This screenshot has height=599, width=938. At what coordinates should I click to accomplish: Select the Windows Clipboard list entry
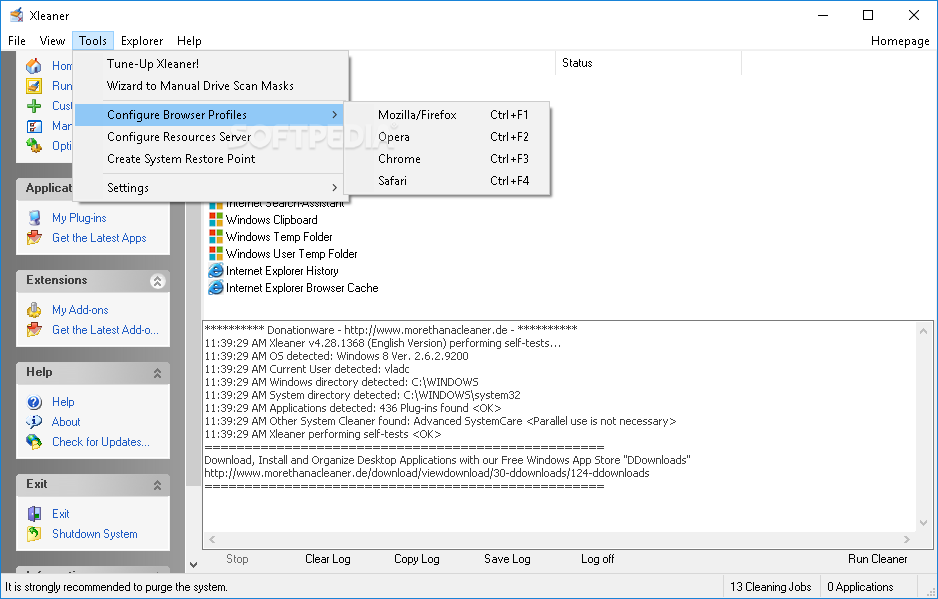tap(271, 220)
